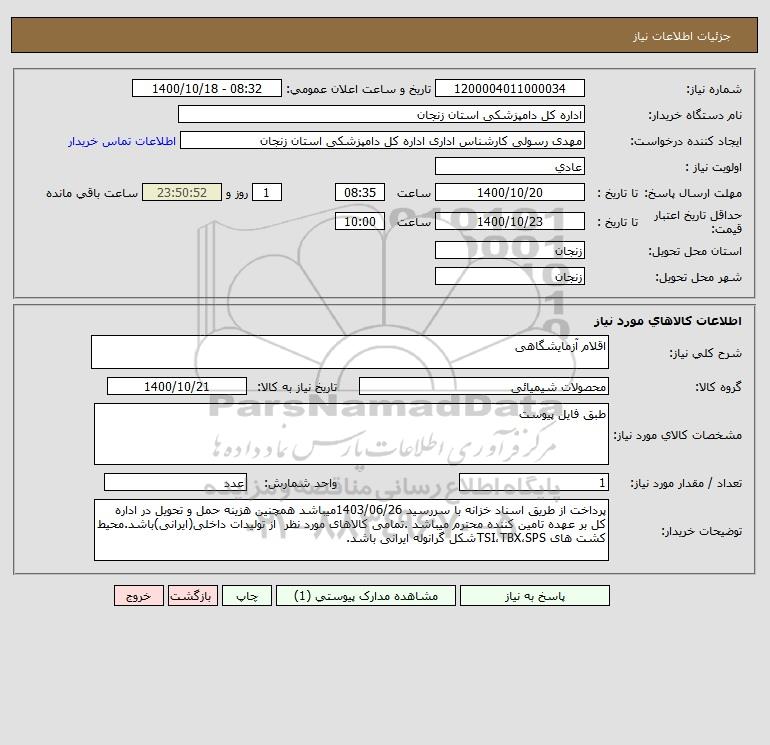Click the 'شهر محل تحویل:' label

tap(699, 277)
